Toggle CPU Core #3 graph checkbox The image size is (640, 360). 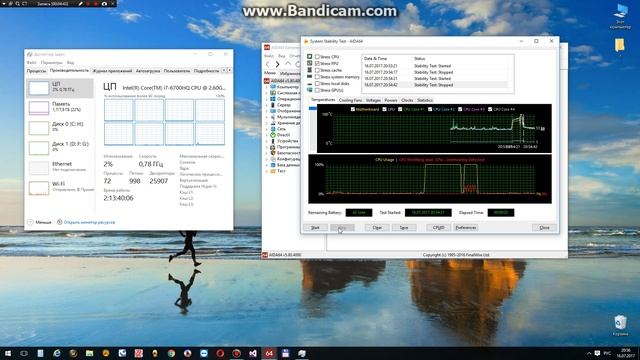(x=460, y=109)
